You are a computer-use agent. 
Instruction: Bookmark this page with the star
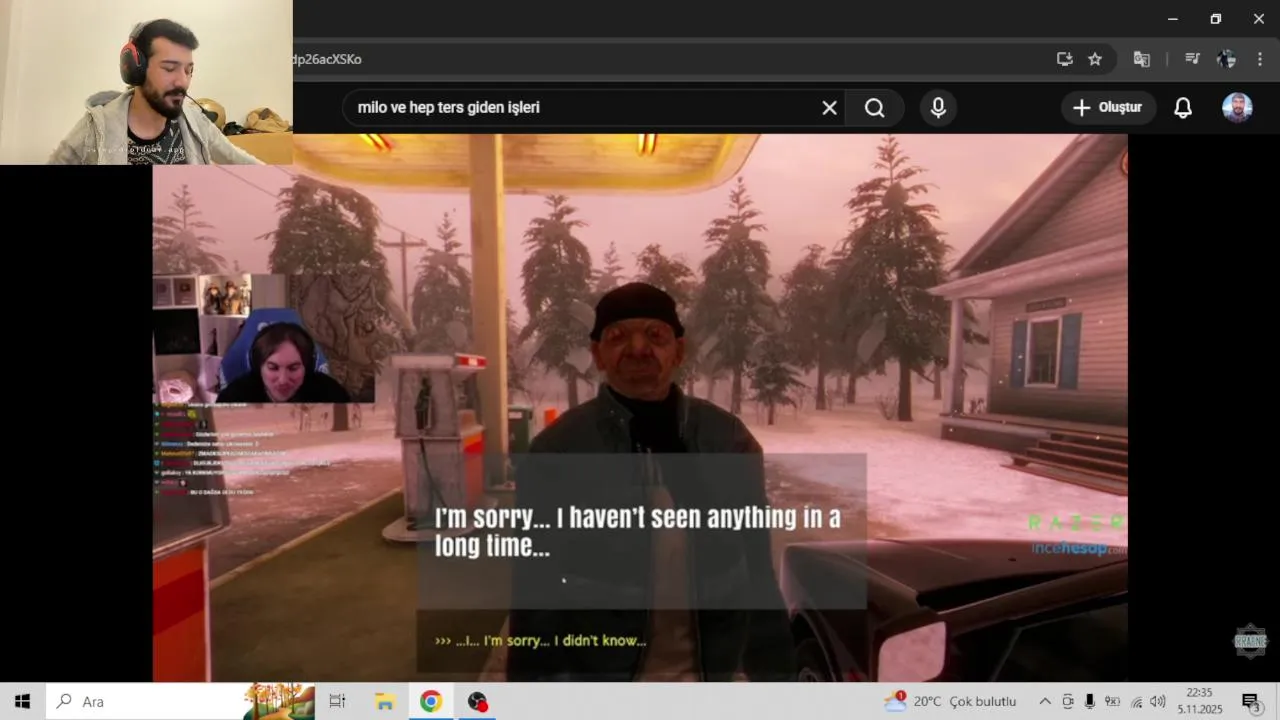click(1095, 59)
